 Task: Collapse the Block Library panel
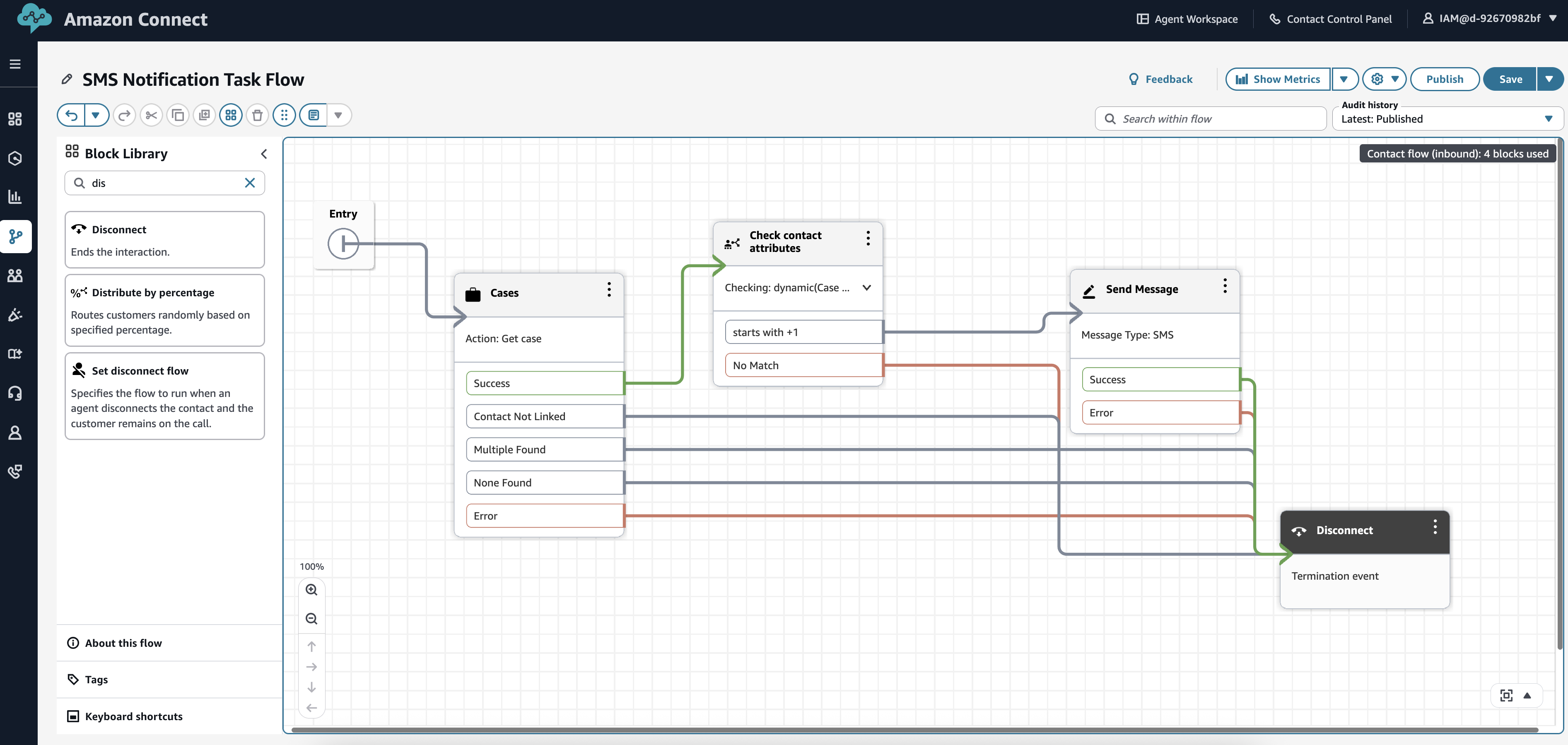263,154
